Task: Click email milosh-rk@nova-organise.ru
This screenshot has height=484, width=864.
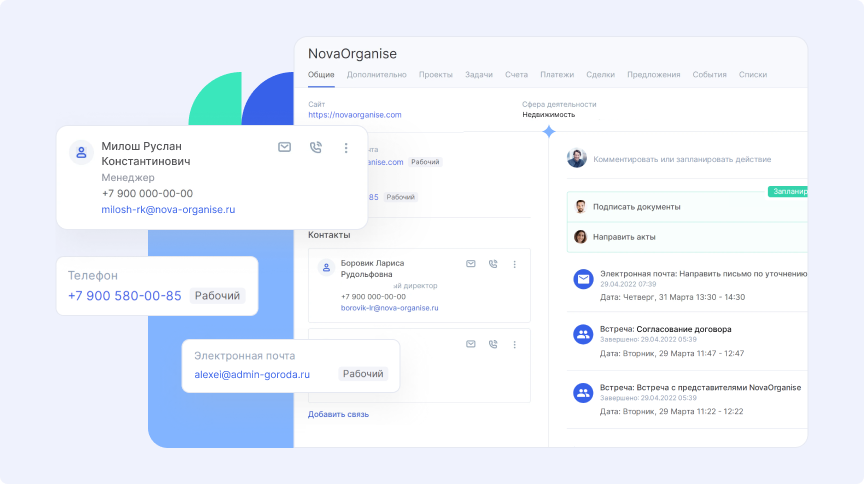Action: coord(168,210)
